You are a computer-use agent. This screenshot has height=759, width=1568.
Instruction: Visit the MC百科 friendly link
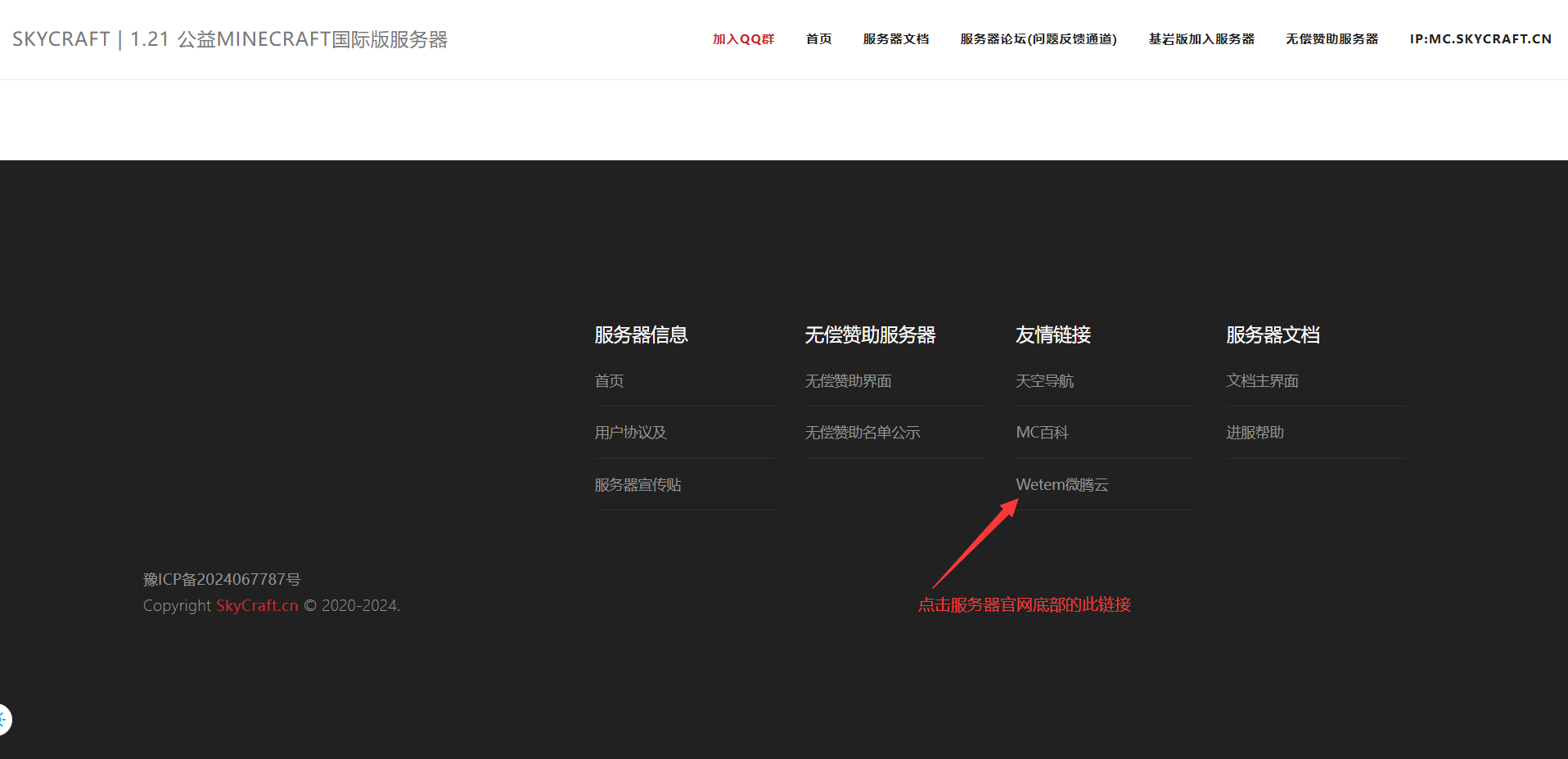[1042, 433]
